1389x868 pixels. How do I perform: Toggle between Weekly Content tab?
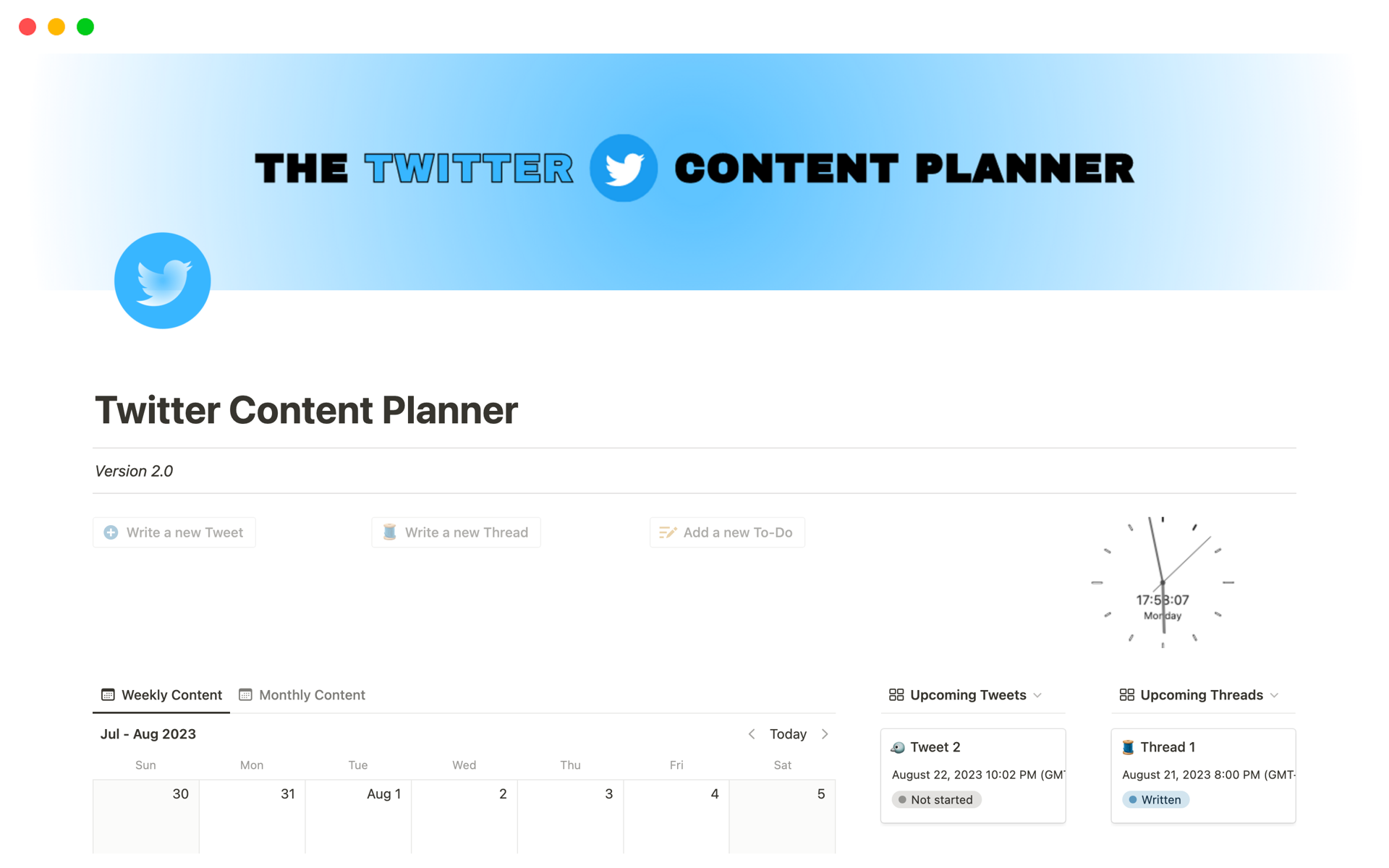click(162, 695)
